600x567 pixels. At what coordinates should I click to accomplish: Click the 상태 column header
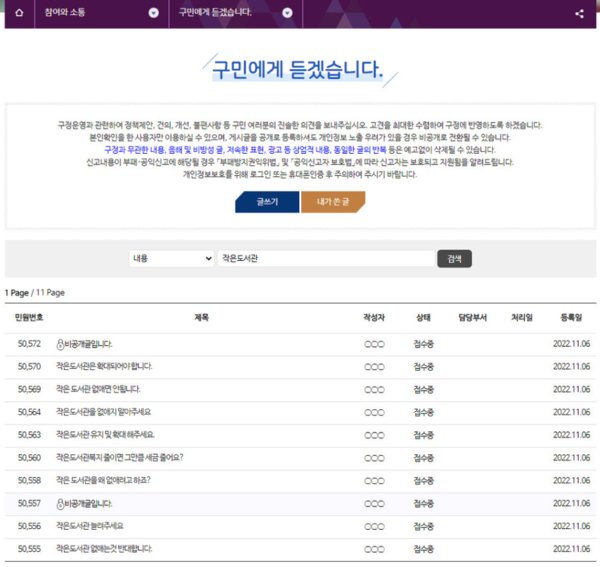(423, 317)
